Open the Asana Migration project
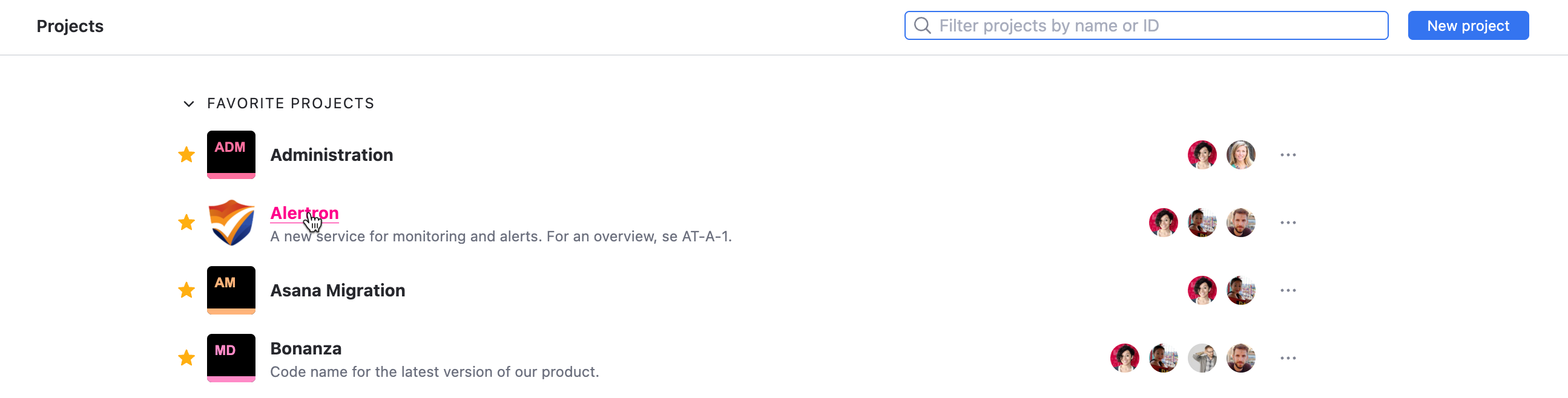Viewport: 1568px width, 398px height. click(337, 290)
